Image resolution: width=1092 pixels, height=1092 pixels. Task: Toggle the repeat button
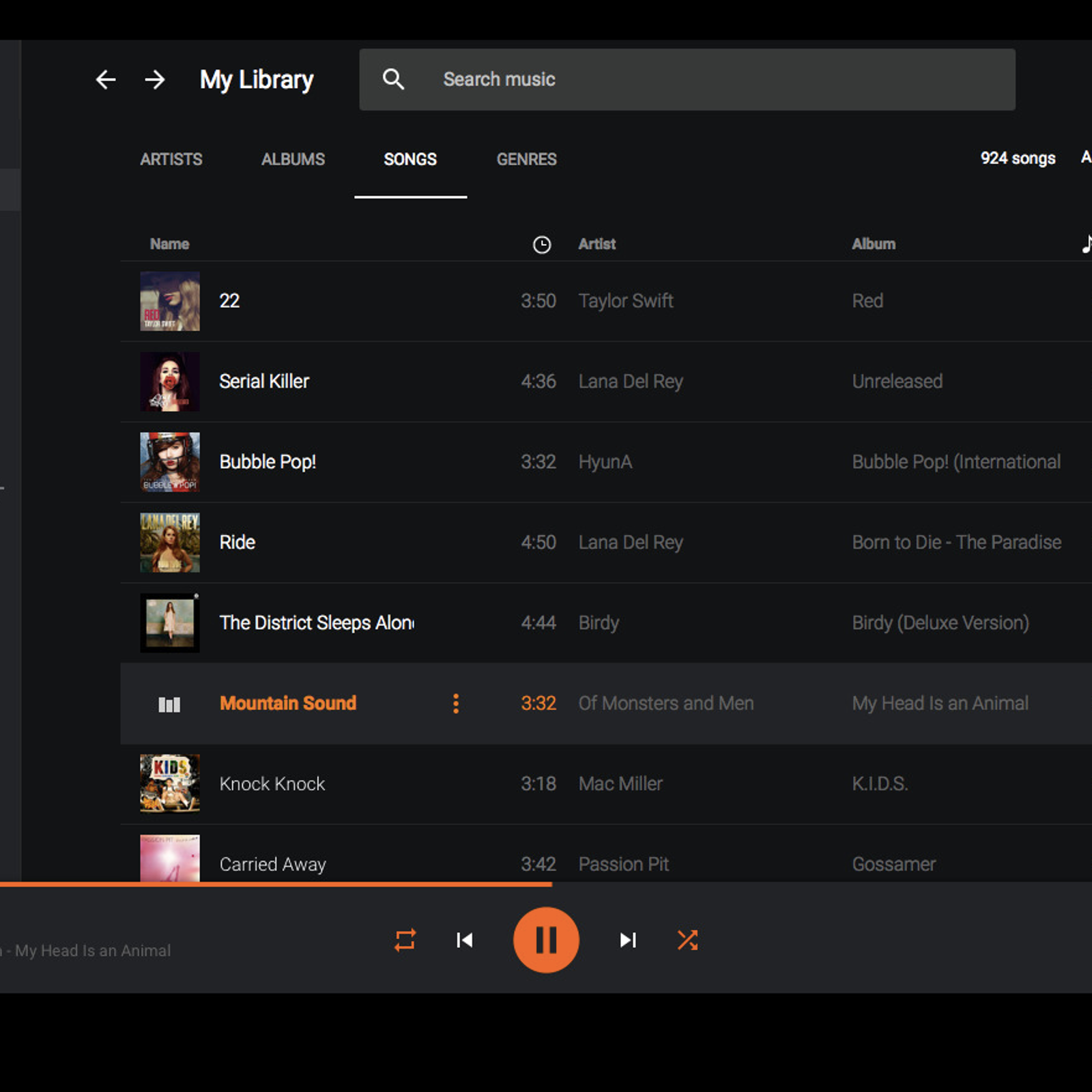[405, 940]
